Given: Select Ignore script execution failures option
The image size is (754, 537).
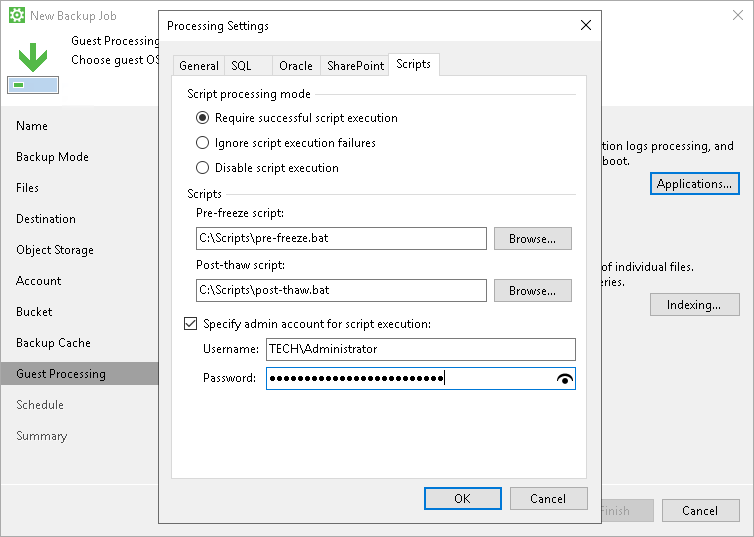Looking at the screenshot, I should point(203,143).
